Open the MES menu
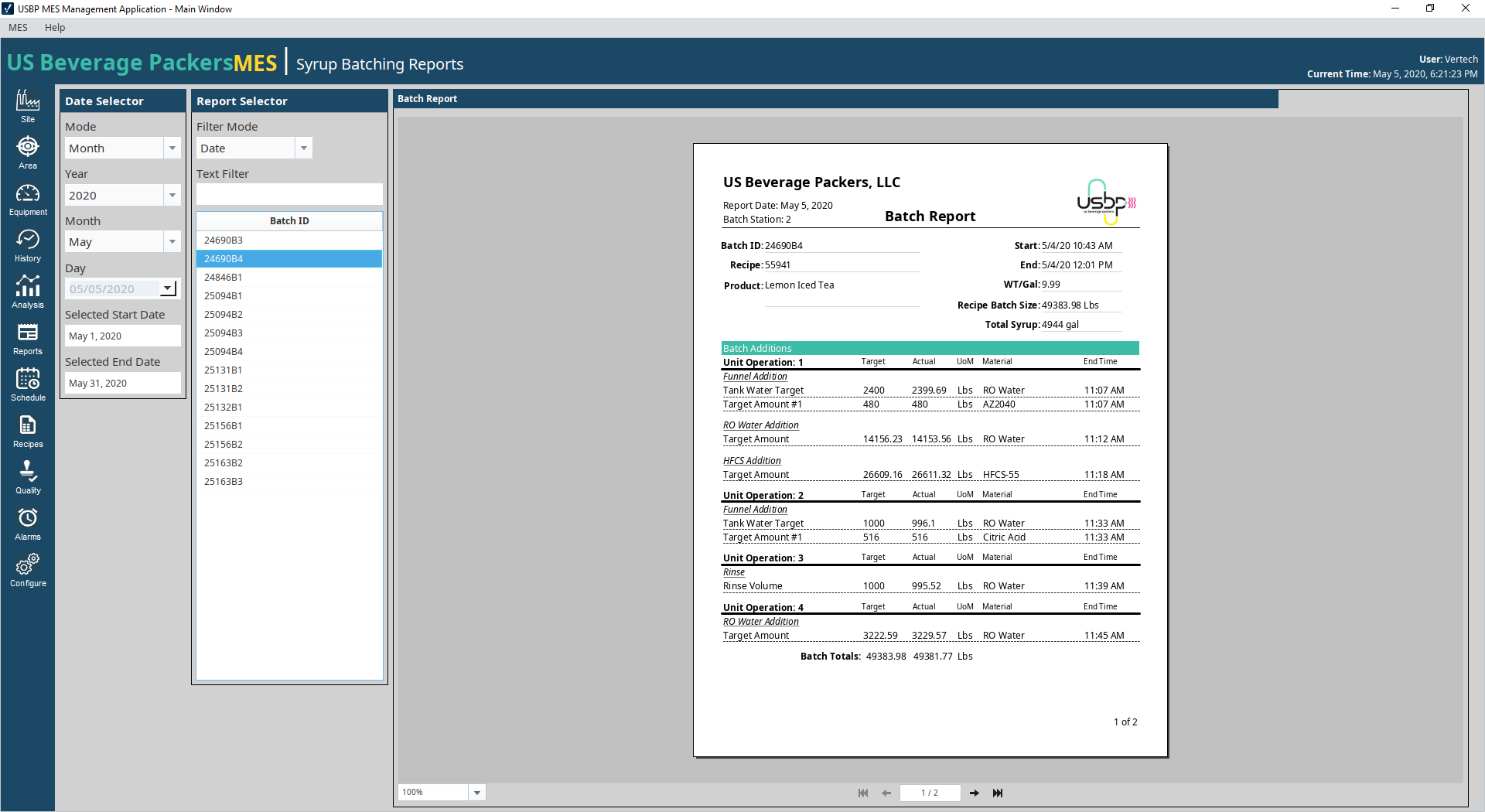Screen dimensions: 1485x812 18,28
